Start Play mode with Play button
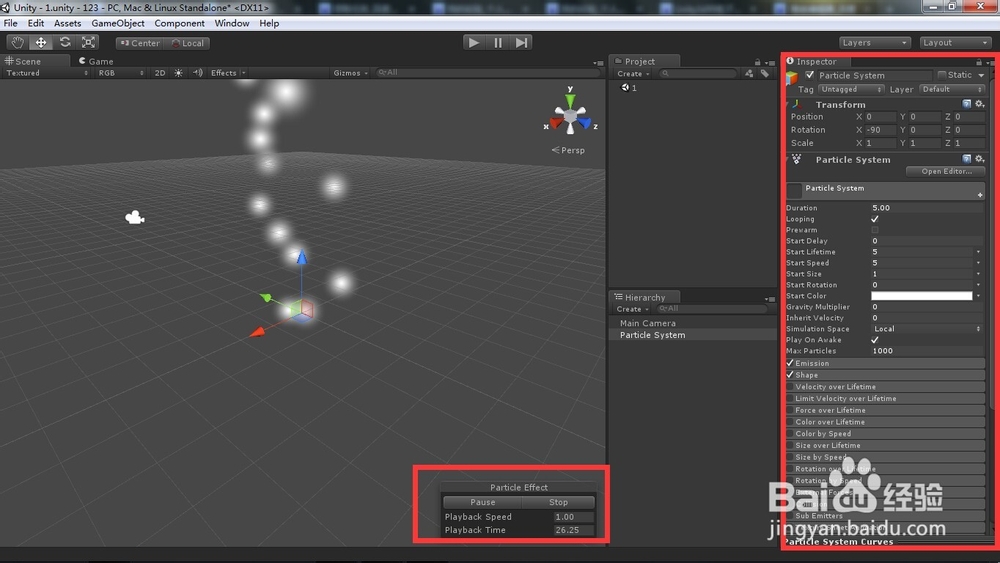This screenshot has height=563, width=1000. tap(473, 43)
